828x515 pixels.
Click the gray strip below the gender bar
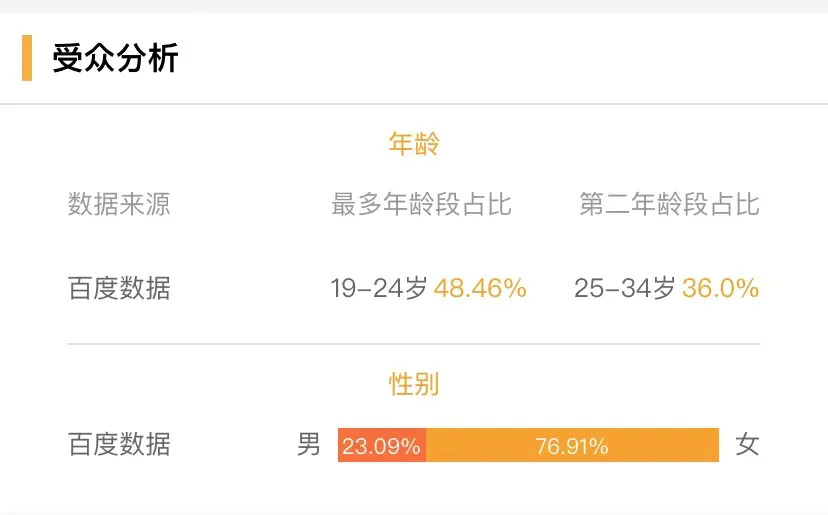point(414,512)
